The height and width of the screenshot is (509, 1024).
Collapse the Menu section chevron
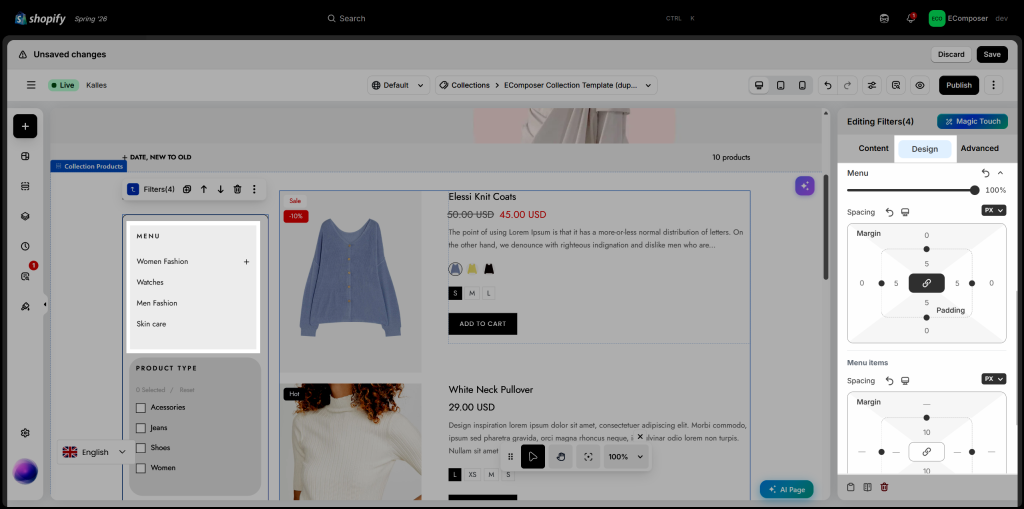pyautogui.click(x=1000, y=173)
